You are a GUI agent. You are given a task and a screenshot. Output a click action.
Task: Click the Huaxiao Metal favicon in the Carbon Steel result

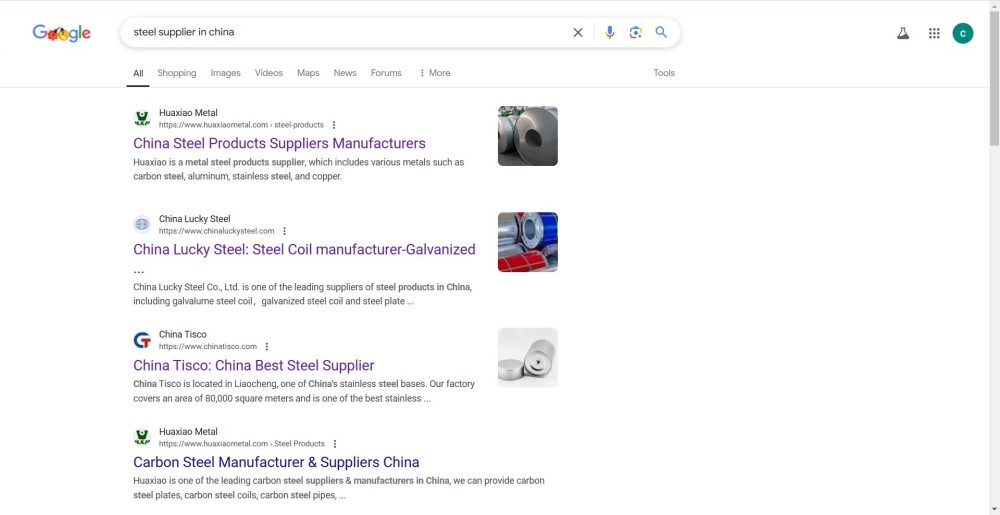(x=142, y=437)
